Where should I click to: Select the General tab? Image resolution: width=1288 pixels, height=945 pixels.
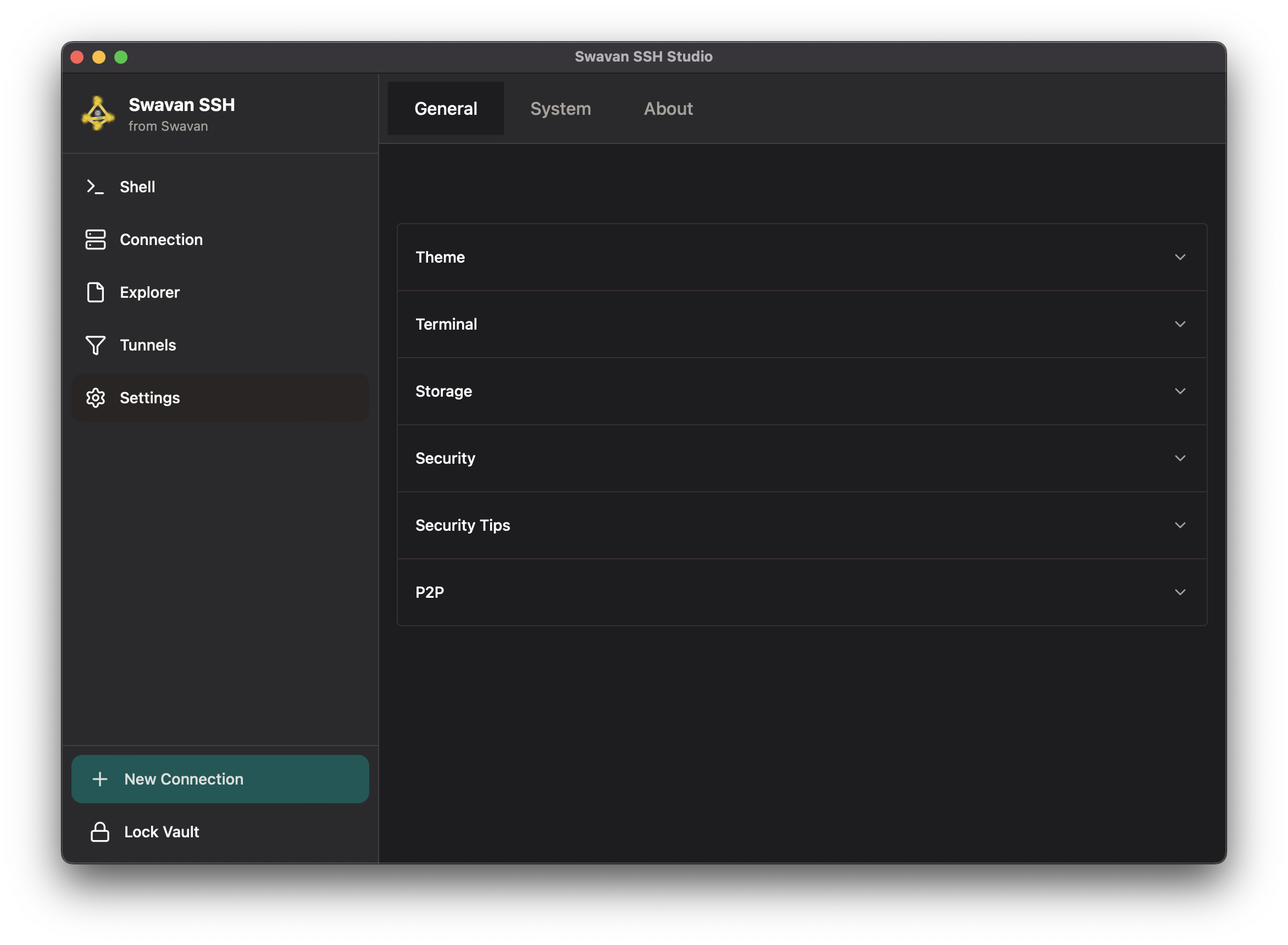(446, 109)
